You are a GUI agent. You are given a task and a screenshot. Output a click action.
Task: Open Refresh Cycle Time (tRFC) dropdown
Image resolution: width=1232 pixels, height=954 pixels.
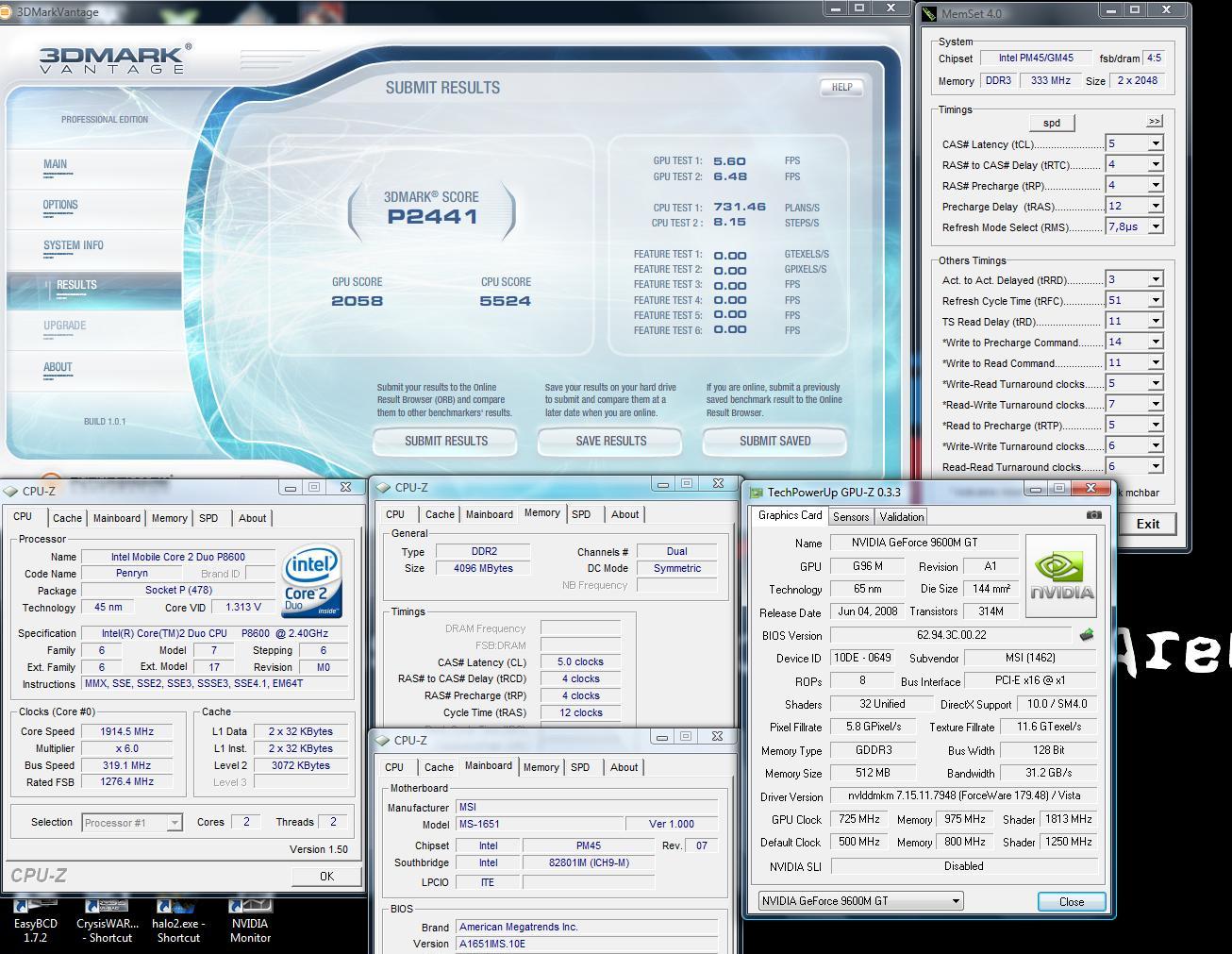point(1156,300)
